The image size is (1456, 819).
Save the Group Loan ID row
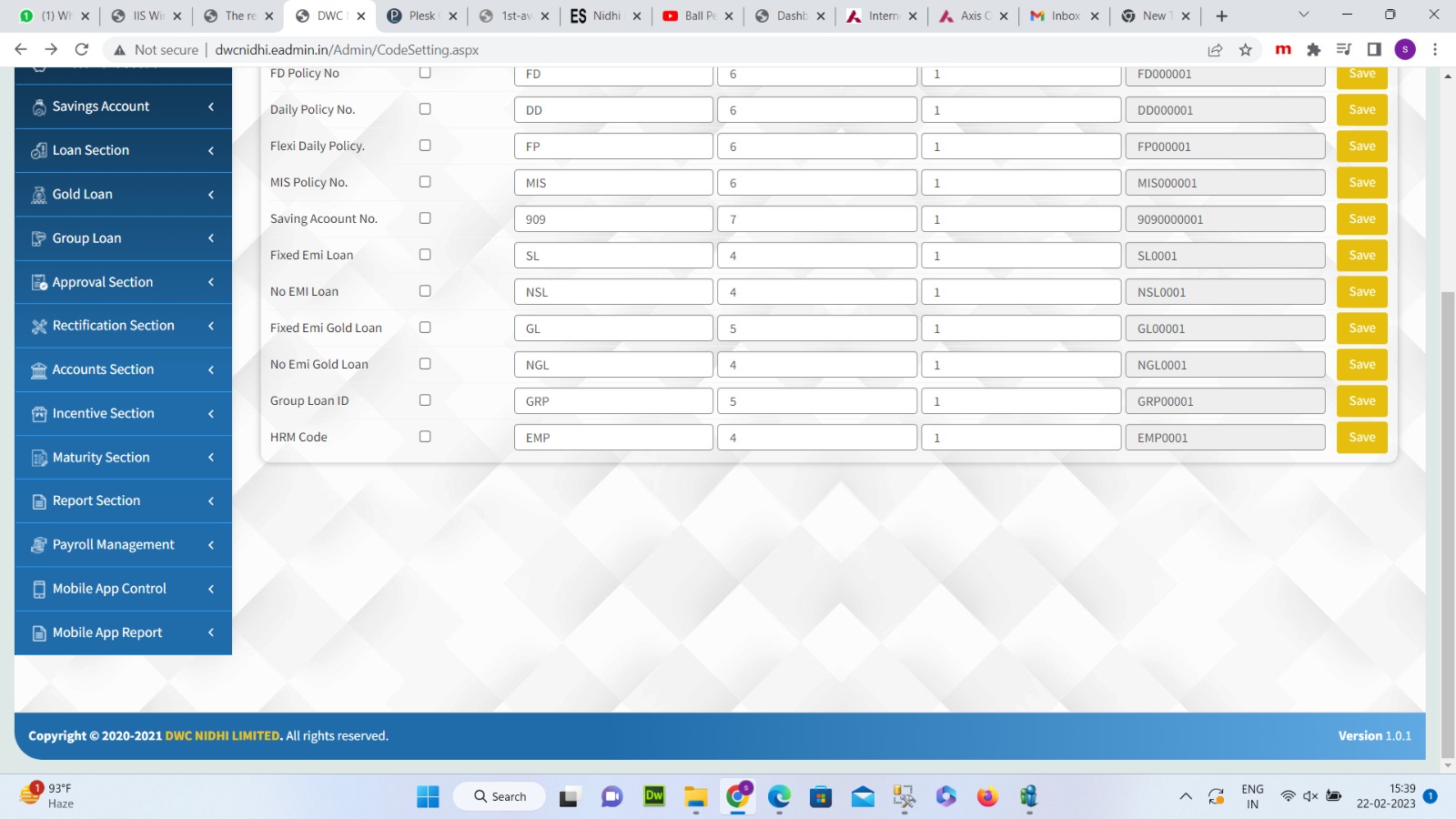pos(1362,400)
